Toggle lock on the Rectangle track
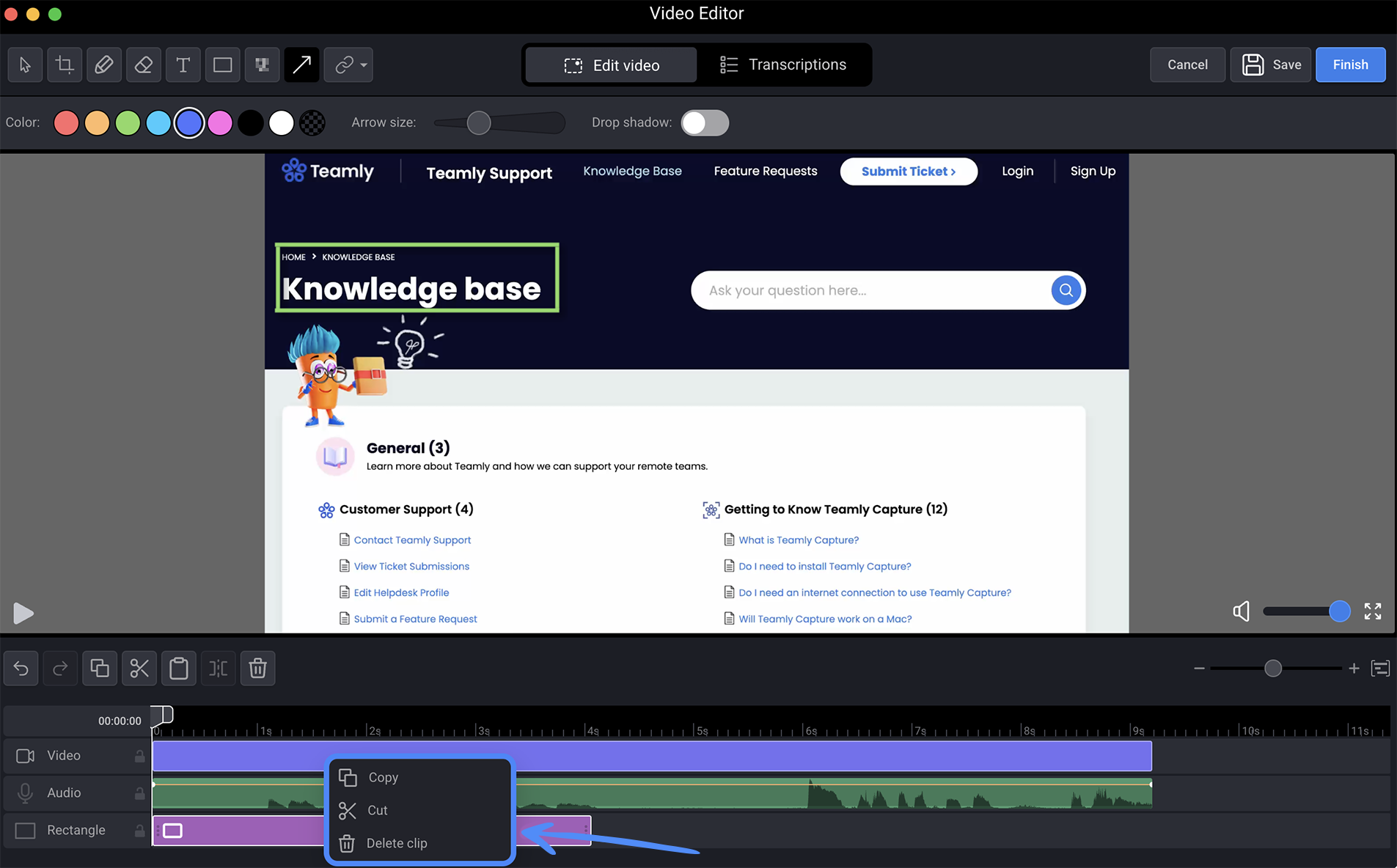 [x=139, y=831]
